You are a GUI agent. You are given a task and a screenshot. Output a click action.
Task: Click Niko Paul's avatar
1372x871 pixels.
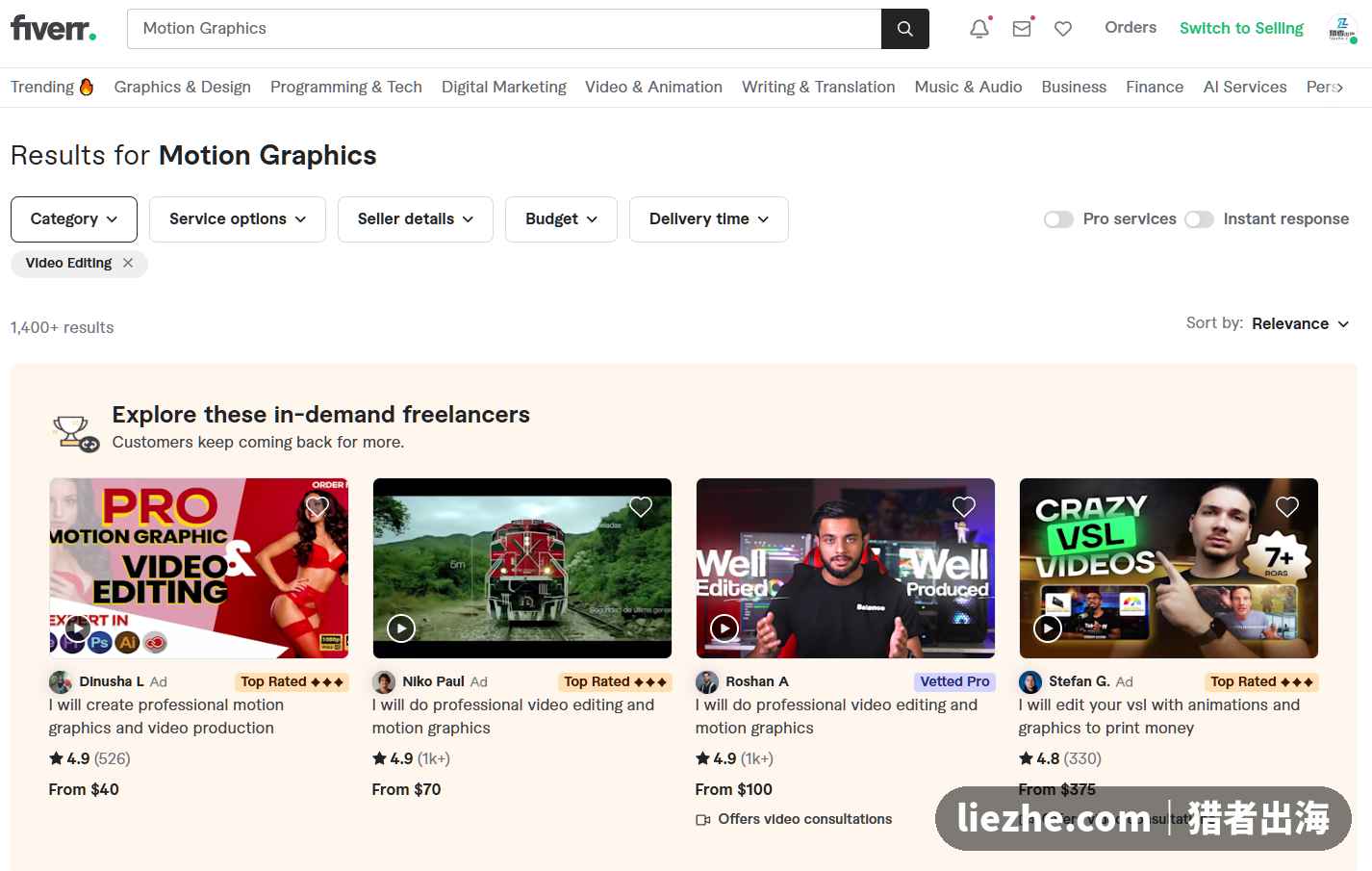click(384, 682)
